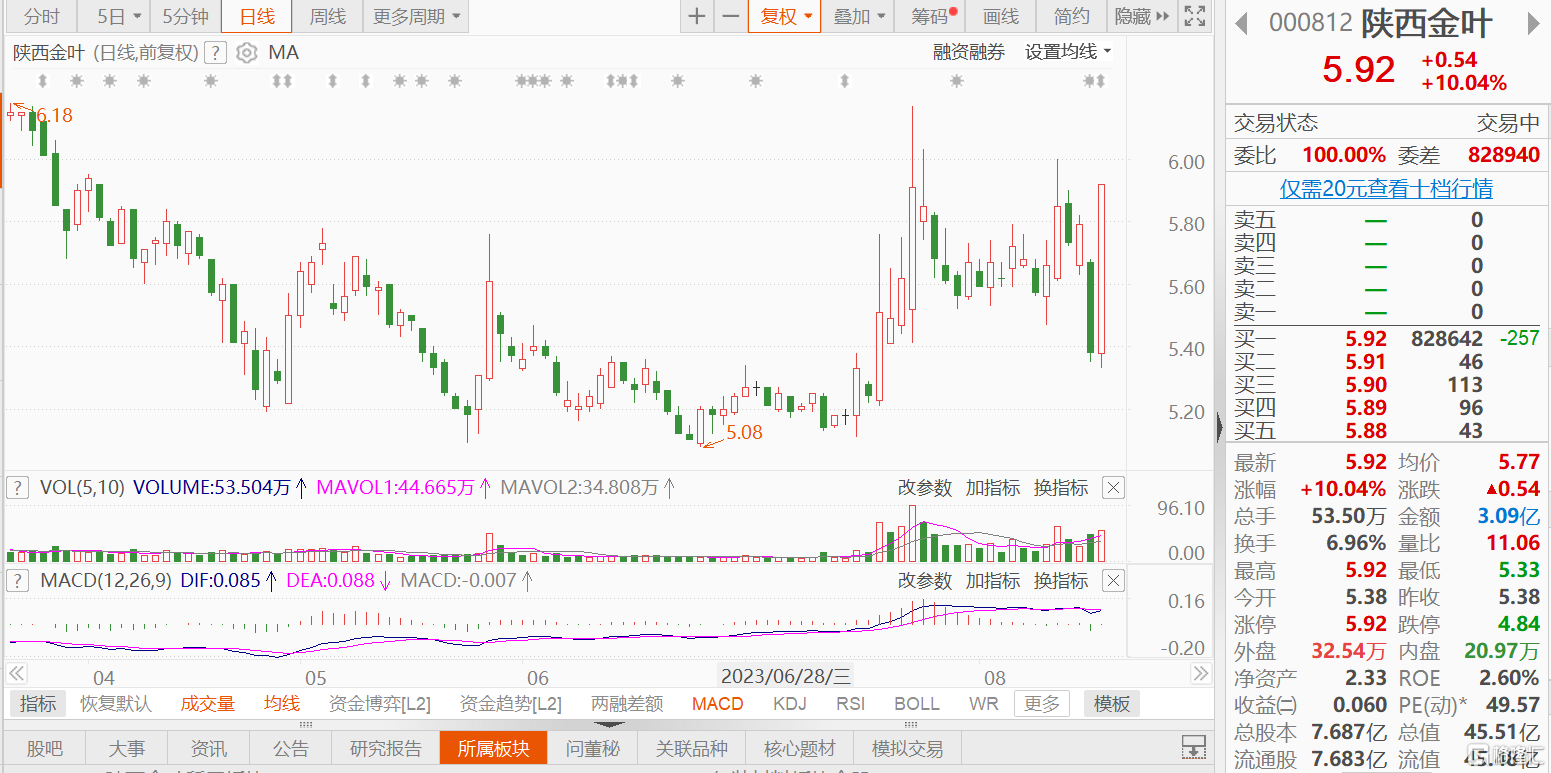
Task: Open help for 陕西金叶 chart title
Action: pyautogui.click(x=215, y=53)
